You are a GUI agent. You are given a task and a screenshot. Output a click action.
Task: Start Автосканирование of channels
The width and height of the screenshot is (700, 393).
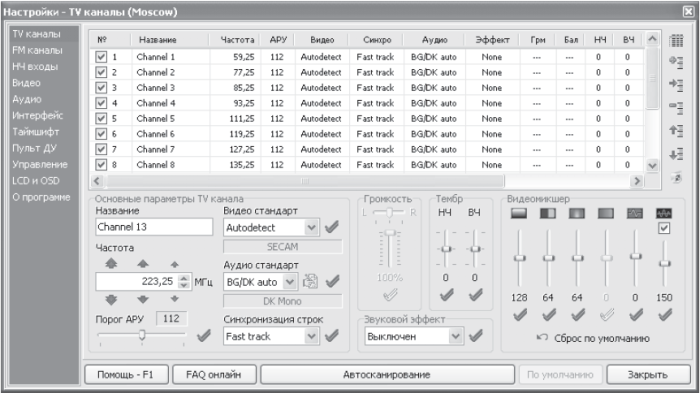387,375
